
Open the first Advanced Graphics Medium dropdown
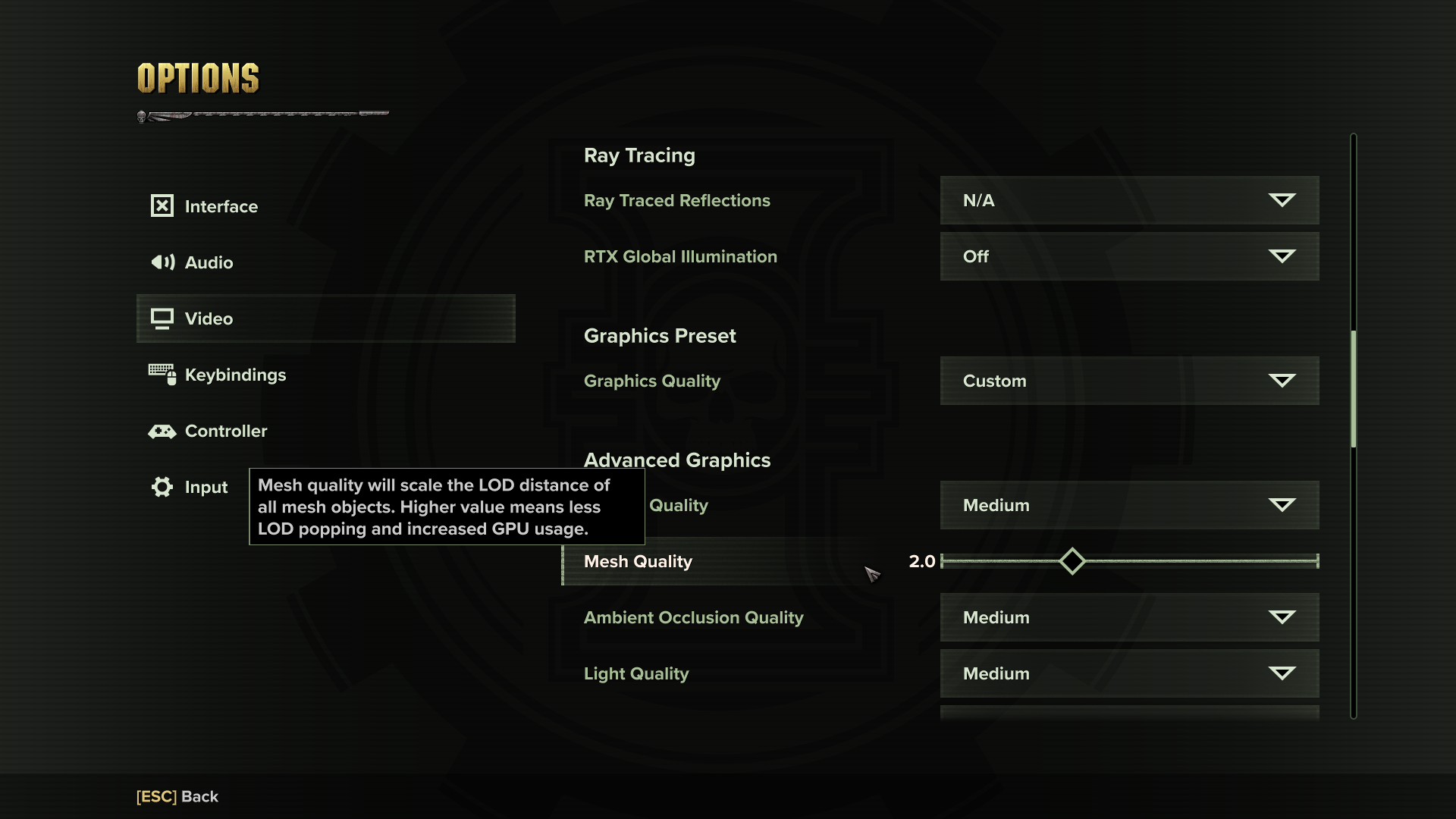[1128, 505]
